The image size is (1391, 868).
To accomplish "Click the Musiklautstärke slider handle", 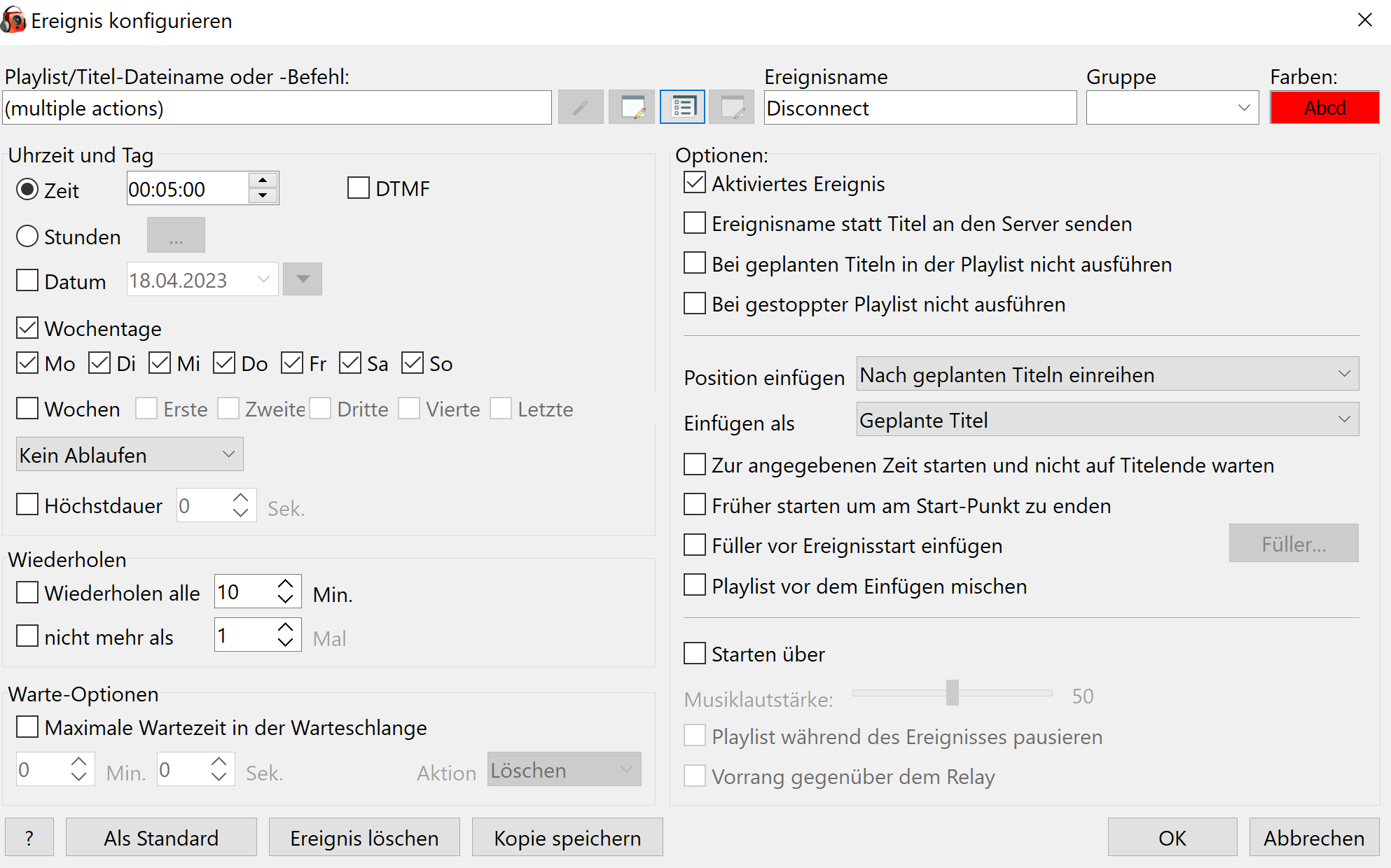I will pos(952,692).
